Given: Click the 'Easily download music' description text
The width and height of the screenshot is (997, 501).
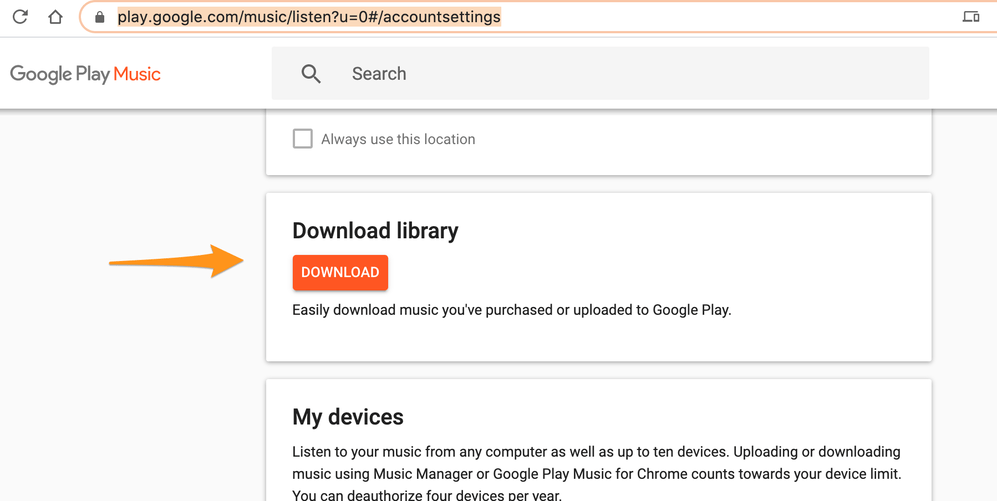Looking at the screenshot, I should click(511, 310).
